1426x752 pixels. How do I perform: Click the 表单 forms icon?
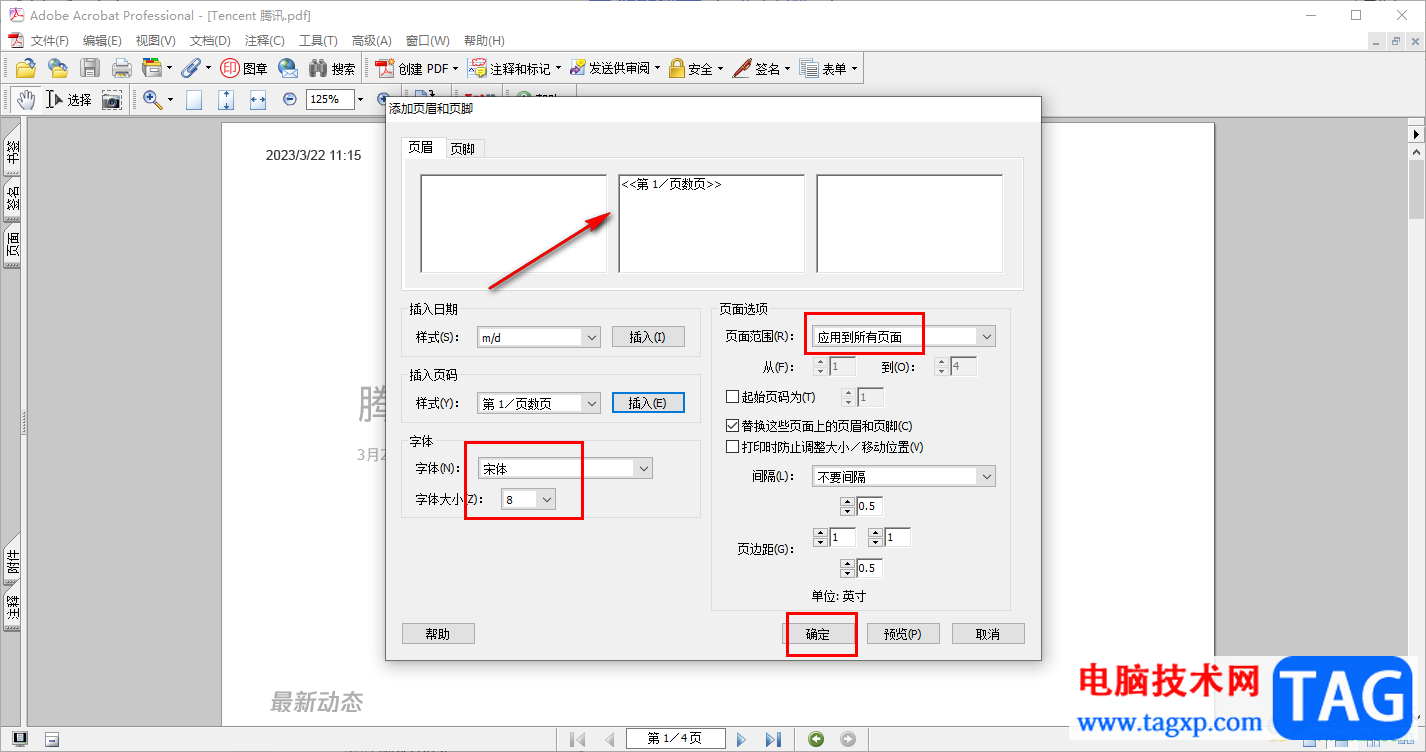tap(810, 68)
